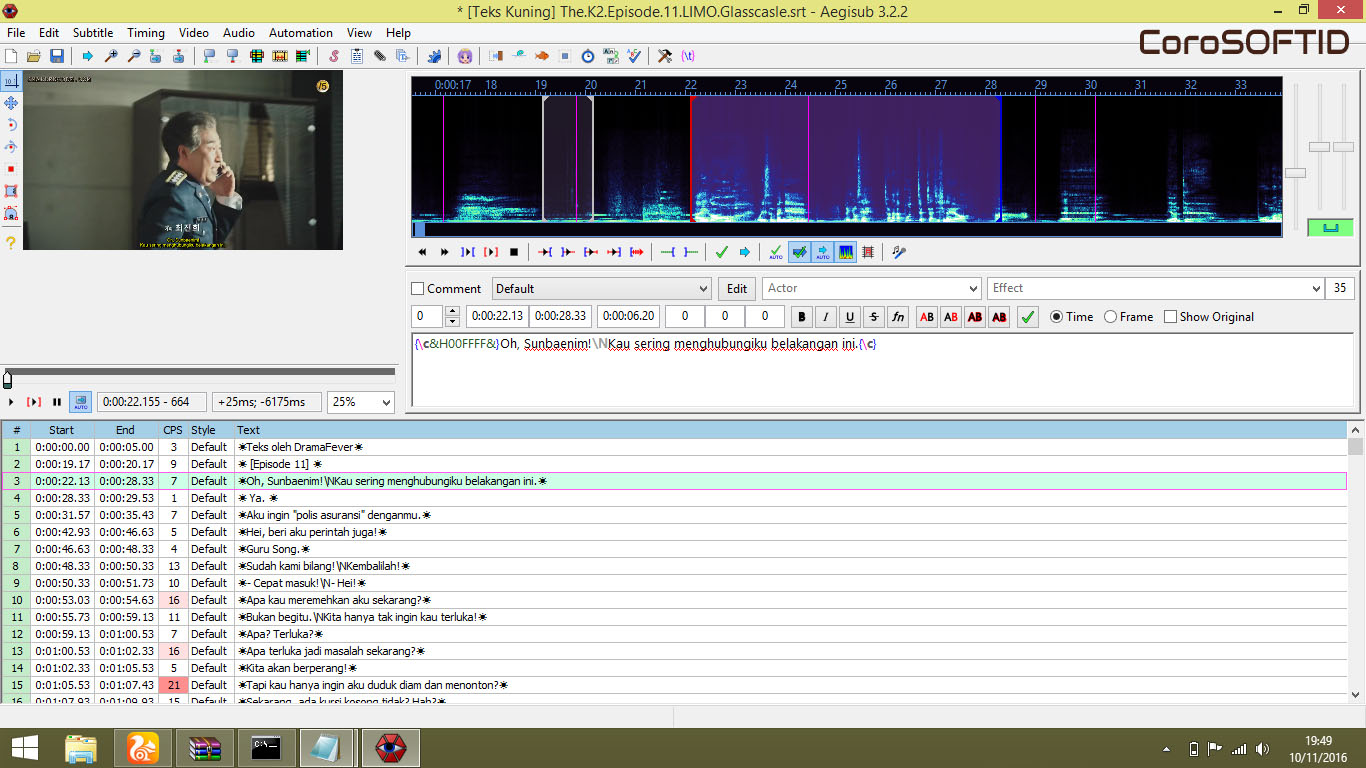This screenshot has height=768, width=1366.
Task: Toggle karaoke mode microphone icon
Action: pyautogui.click(x=899, y=252)
